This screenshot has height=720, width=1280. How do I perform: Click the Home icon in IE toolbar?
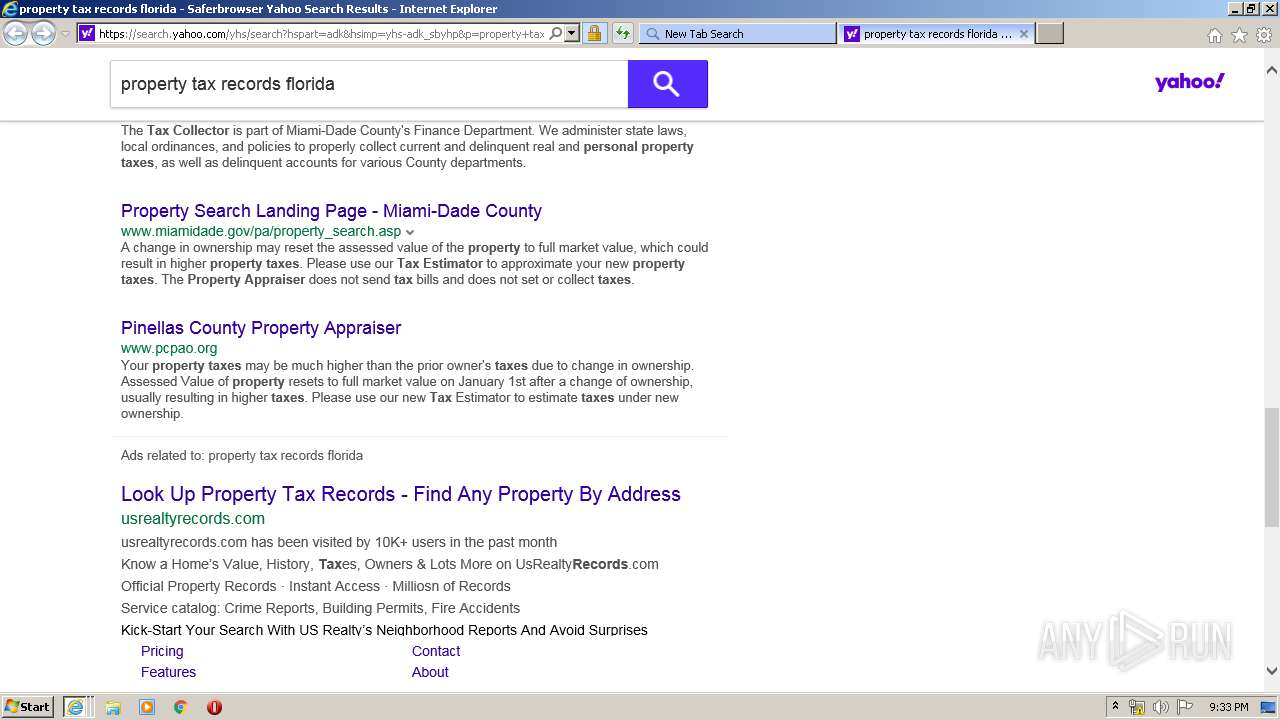pyautogui.click(x=1214, y=35)
